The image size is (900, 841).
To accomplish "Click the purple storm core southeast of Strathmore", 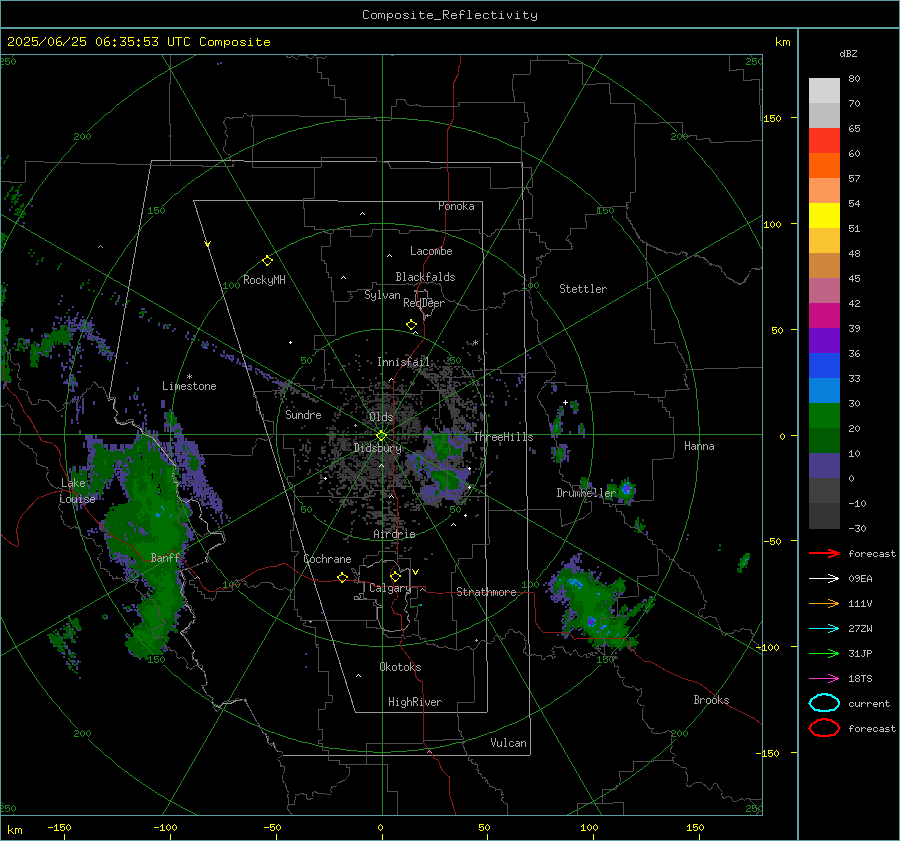I will [591, 621].
